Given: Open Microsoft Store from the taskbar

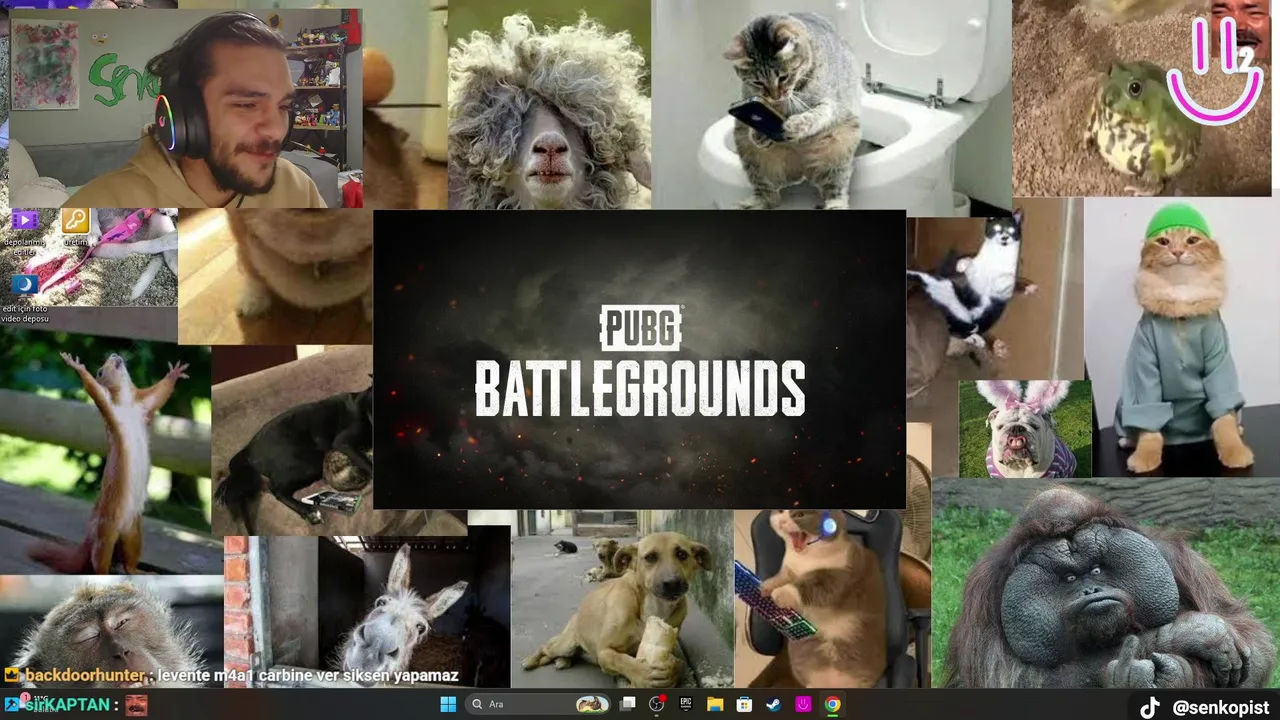Looking at the screenshot, I should pyautogui.click(x=744, y=704).
